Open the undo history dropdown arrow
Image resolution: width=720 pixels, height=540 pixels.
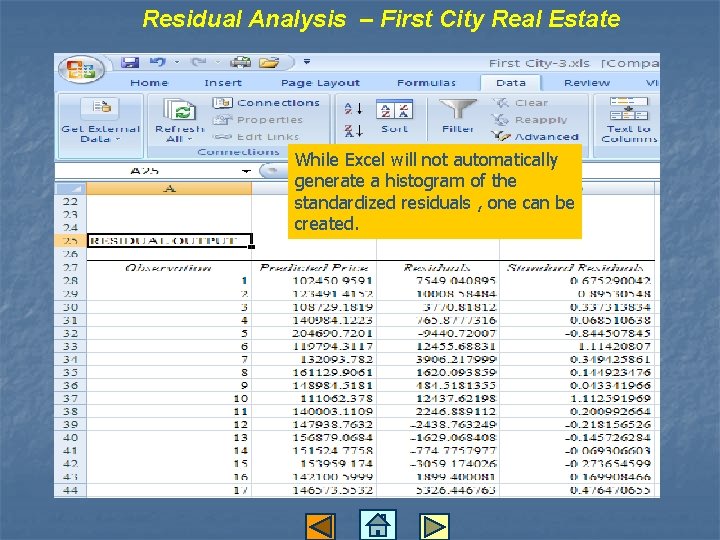(177, 62)
